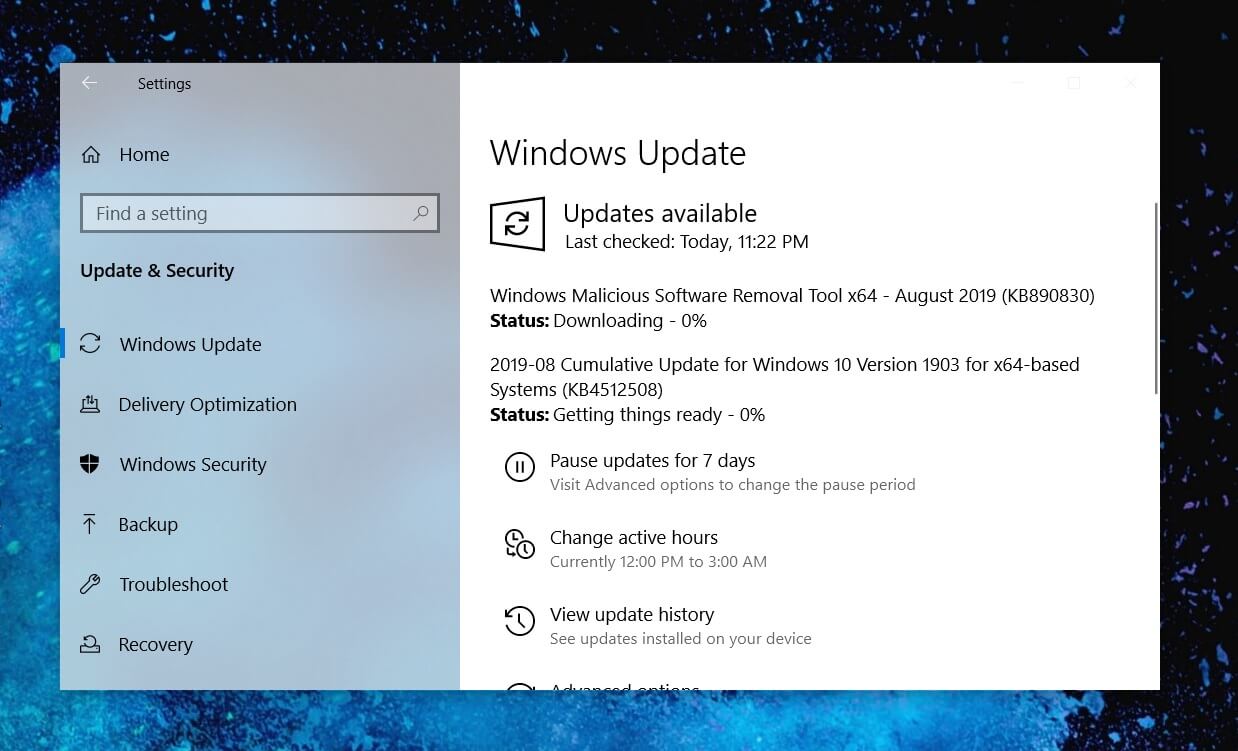Focus the Find a setting search box
This screenshot has width=1238, height=751.
tap(259, 213)
